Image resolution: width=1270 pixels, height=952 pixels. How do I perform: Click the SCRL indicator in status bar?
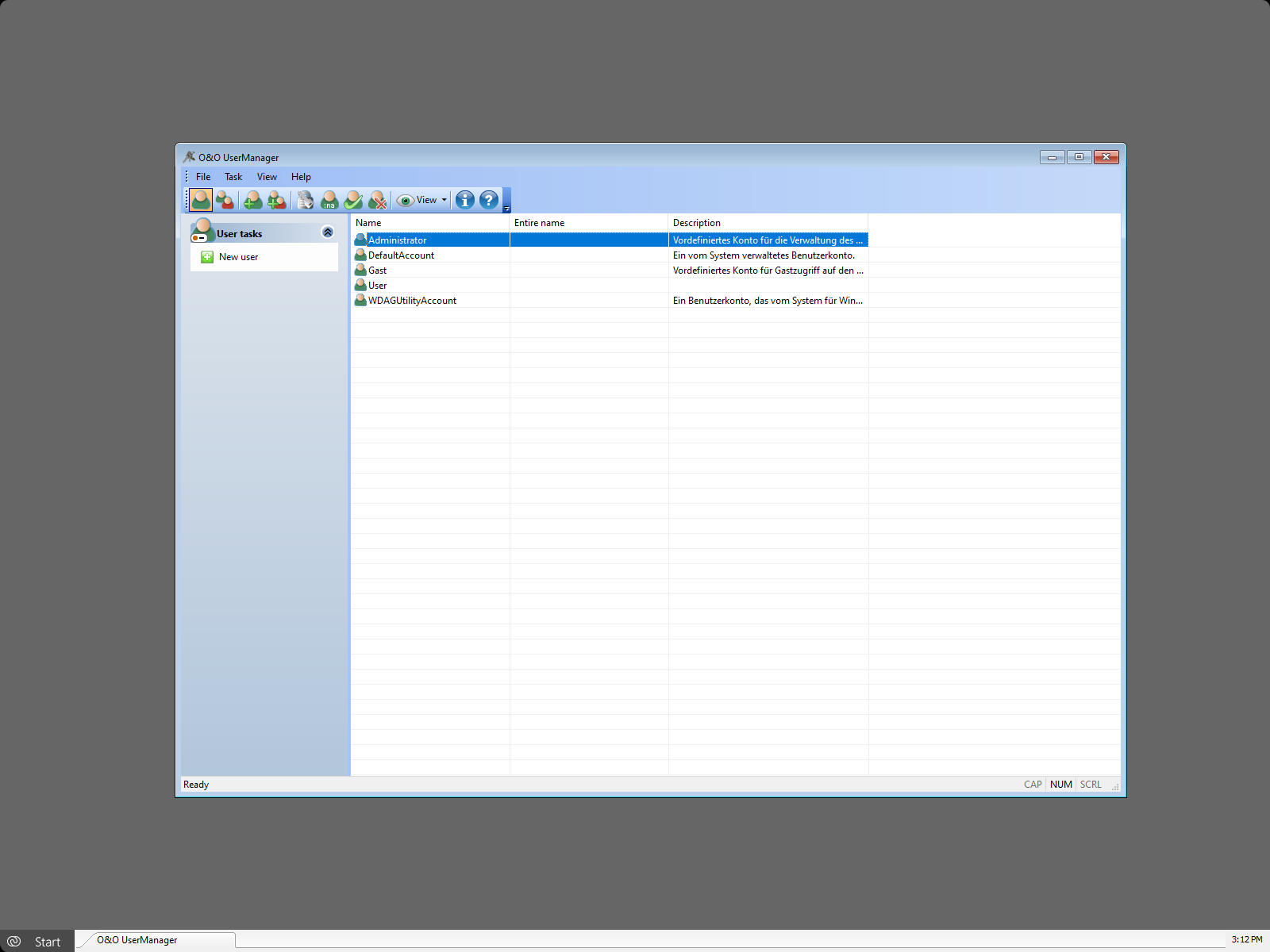[x=1091, y=785]
